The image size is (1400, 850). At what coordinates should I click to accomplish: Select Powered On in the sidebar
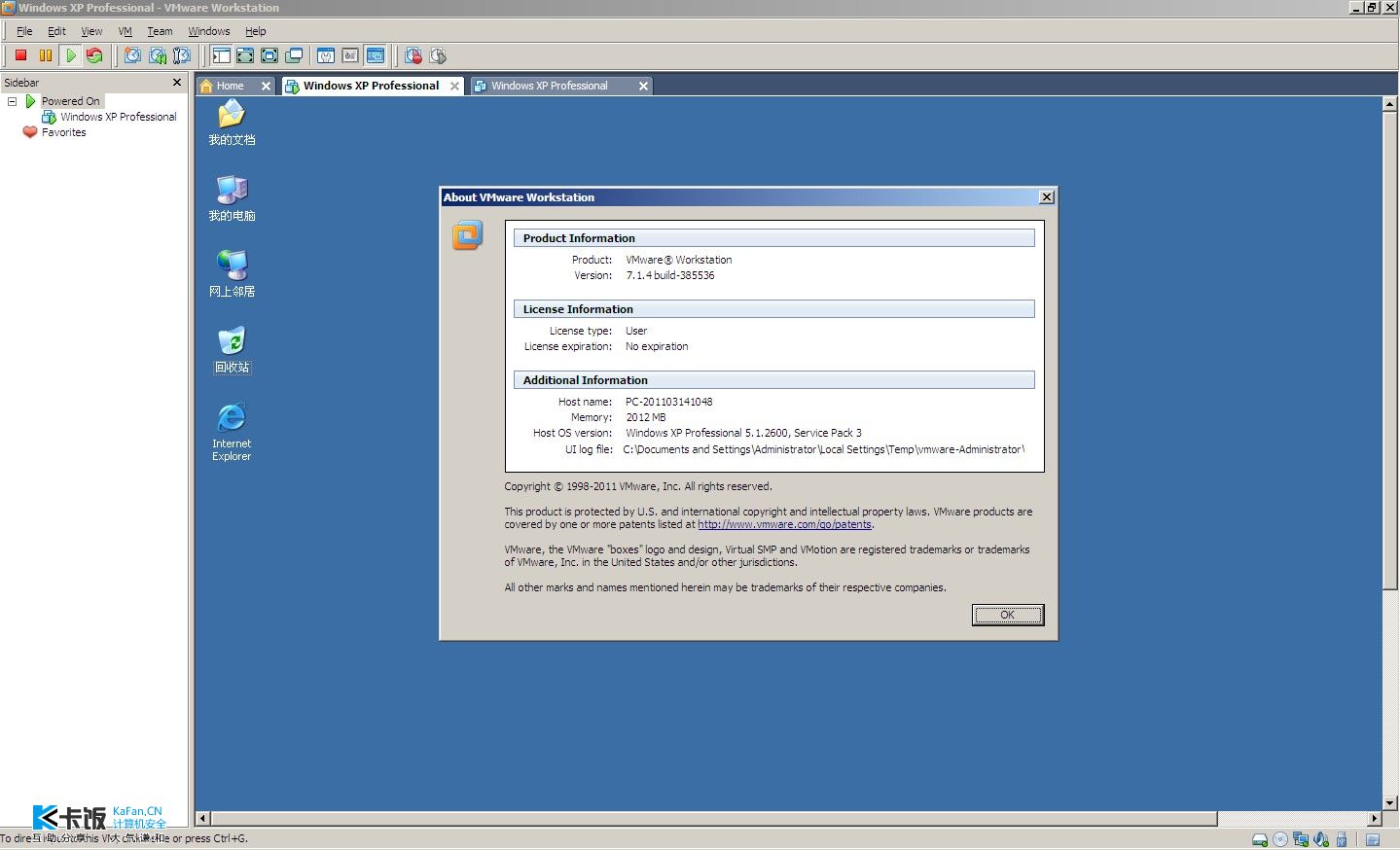point(70,101)
